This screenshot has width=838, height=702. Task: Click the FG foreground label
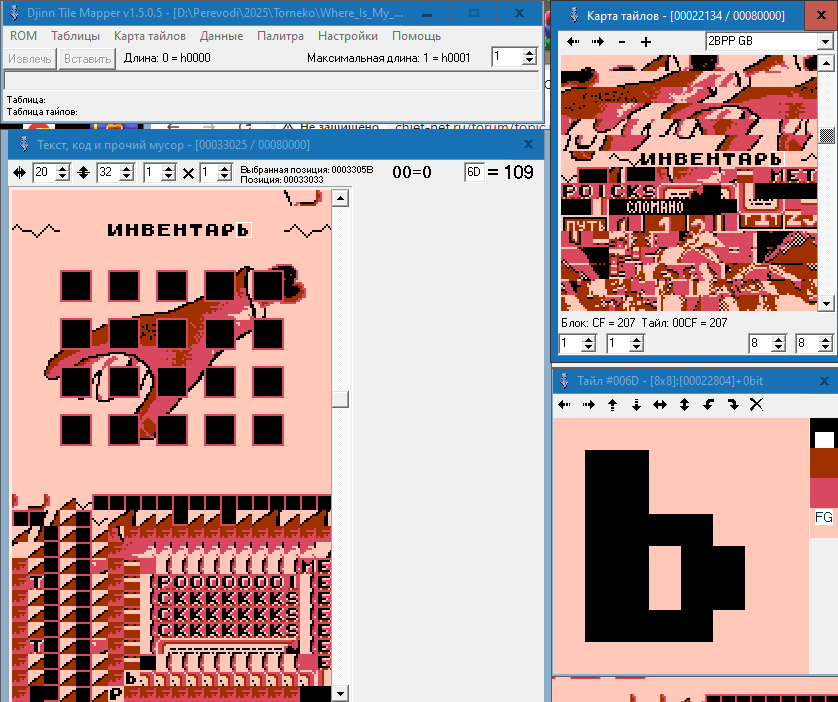(x=824, y=517)
